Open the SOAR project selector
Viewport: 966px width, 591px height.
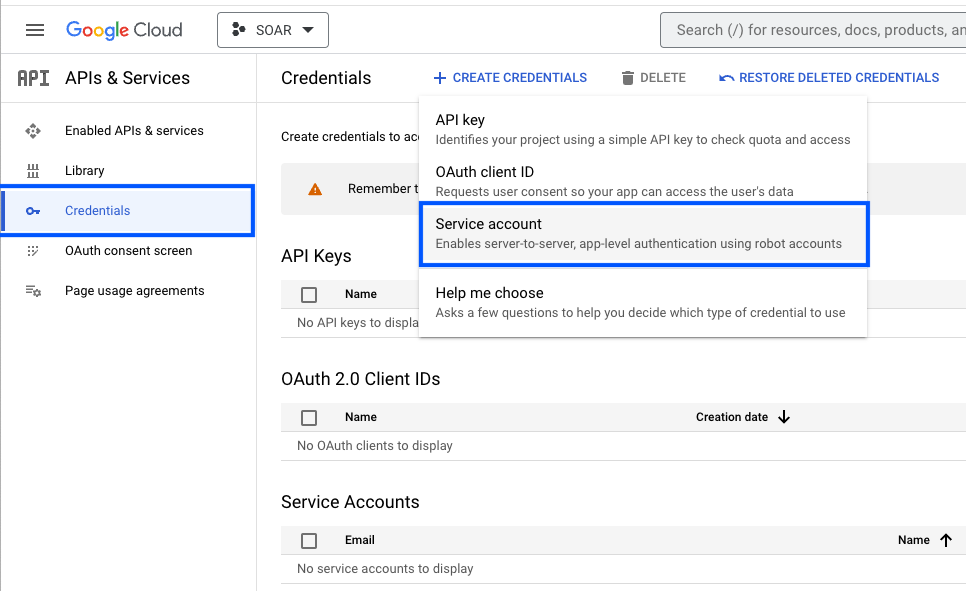[272, 29]
